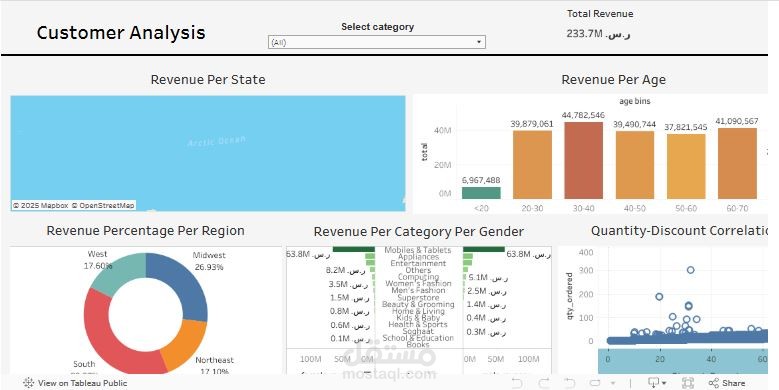779x390 pixels.
Task: Open the Select category dropdown
Action: [377, 42]
